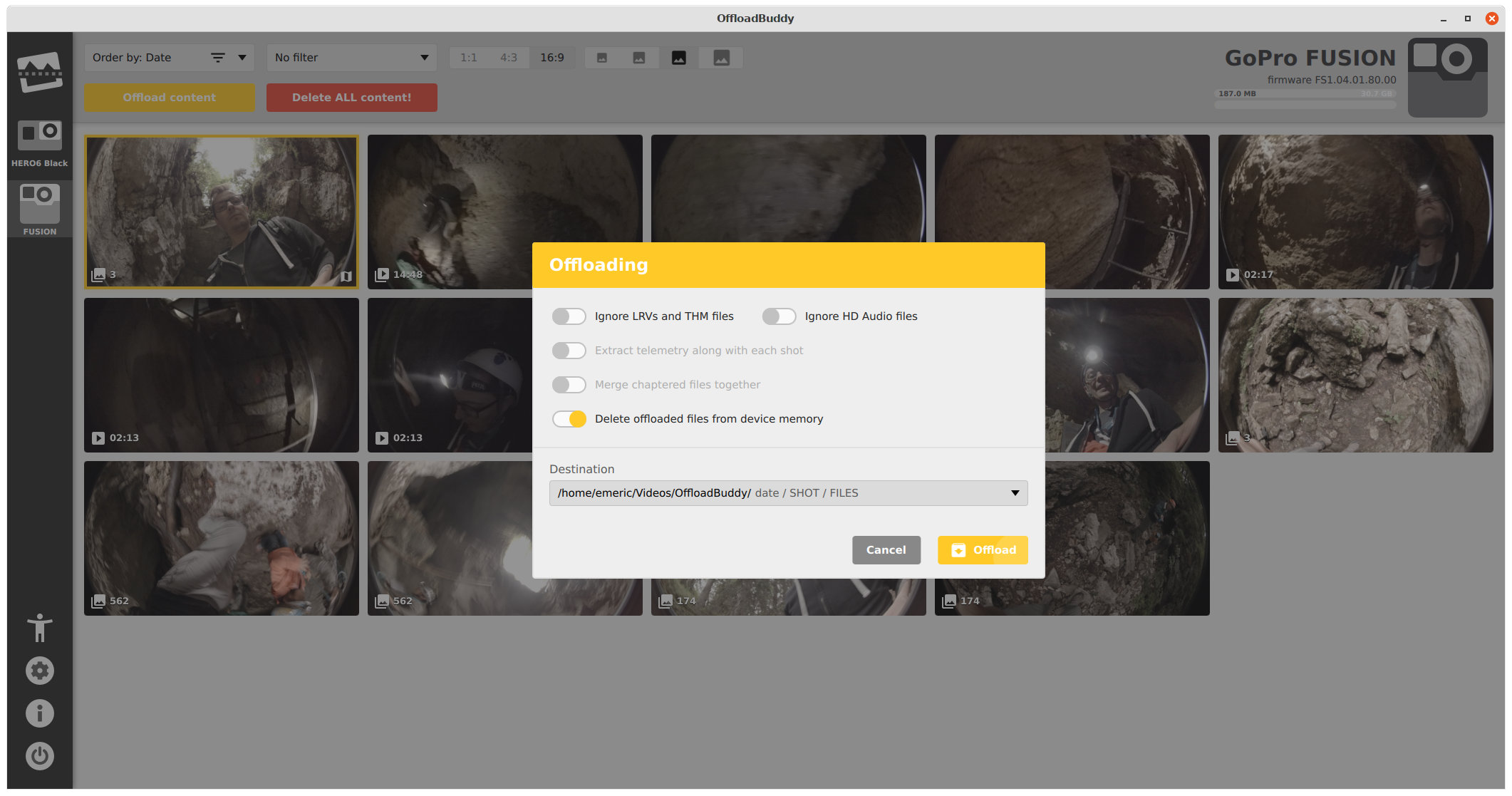Open the media library clapperboard icon

tap(39, 73)
